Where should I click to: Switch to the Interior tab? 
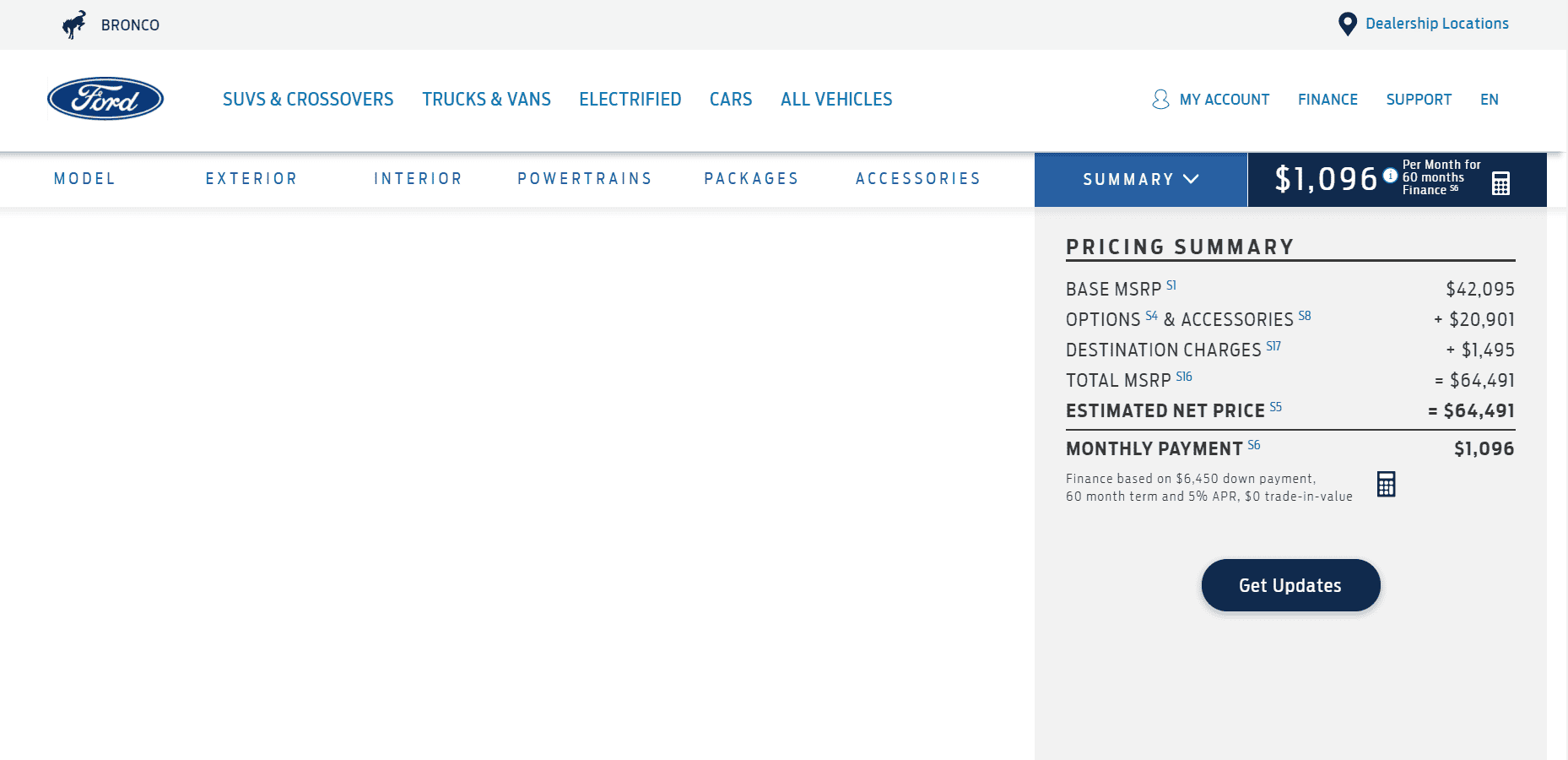point(418,179)
